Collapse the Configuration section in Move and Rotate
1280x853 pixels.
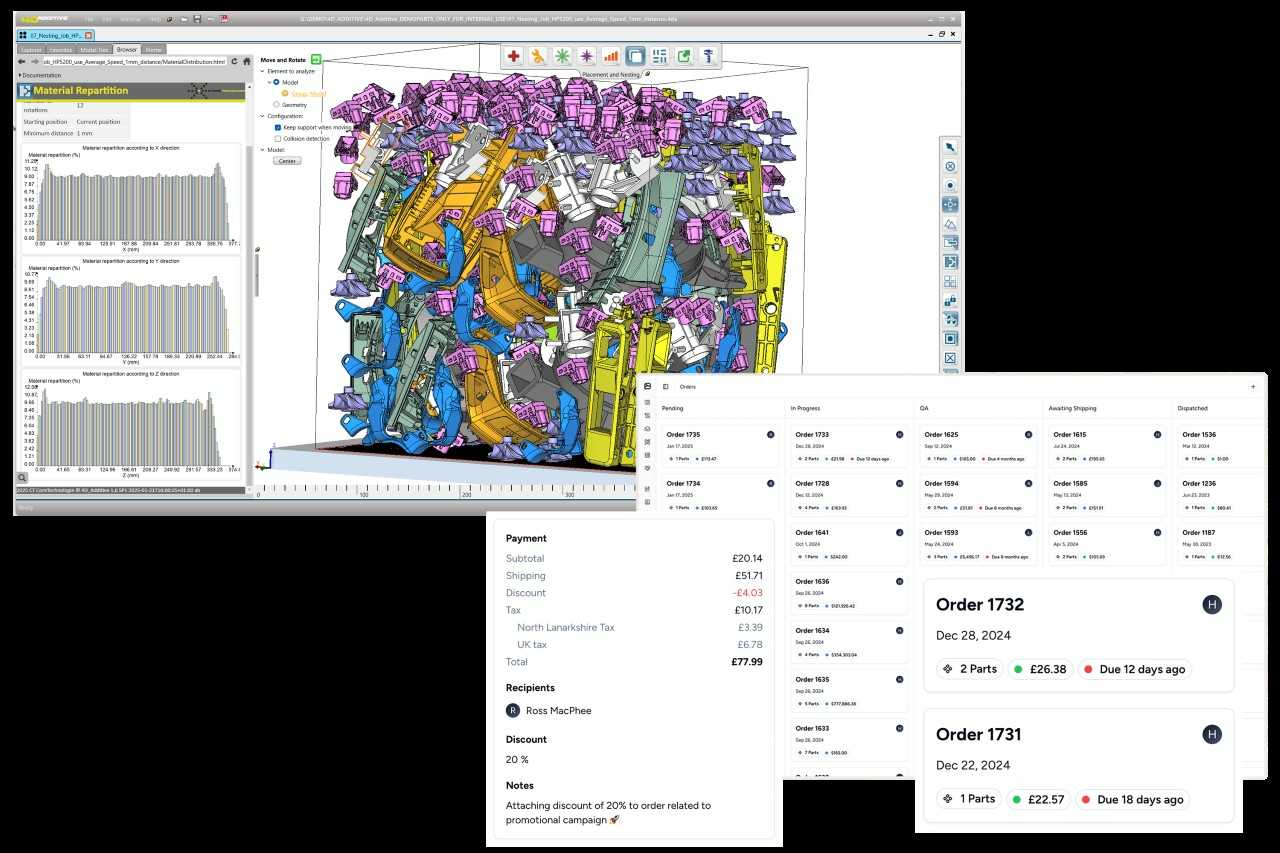coord(261,116)
